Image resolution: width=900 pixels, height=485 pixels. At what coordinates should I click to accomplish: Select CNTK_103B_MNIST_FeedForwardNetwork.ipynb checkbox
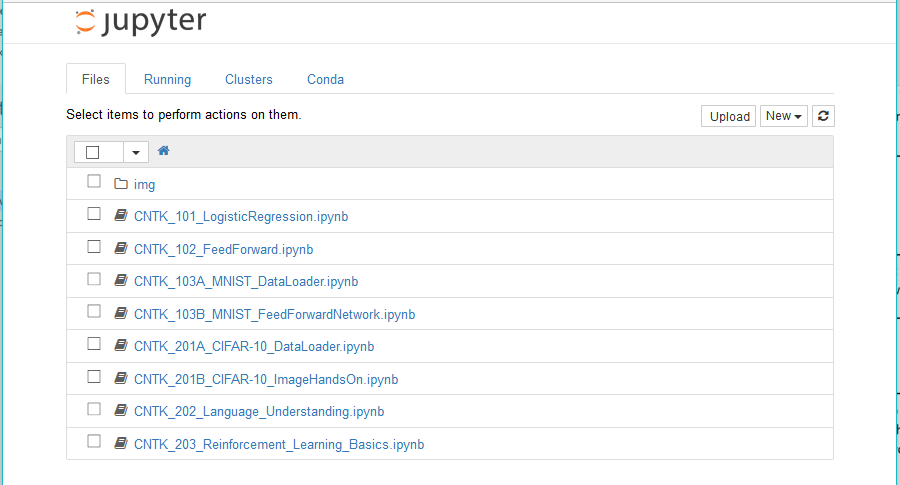point(94,311)
